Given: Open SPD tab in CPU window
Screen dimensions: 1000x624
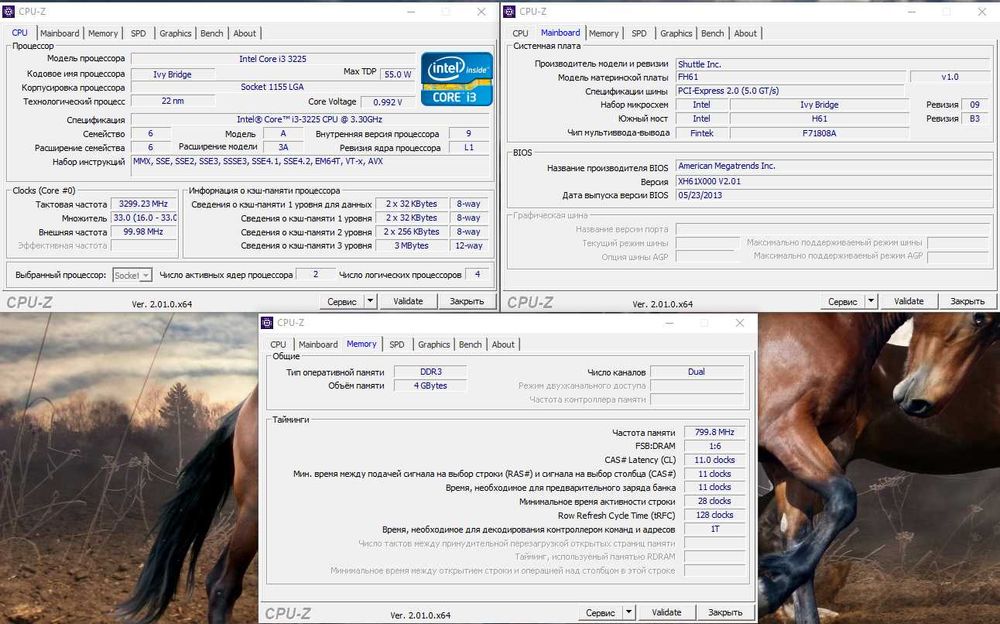Looking at the screenshot, I should pyautogui.click(x=138, y=33).
